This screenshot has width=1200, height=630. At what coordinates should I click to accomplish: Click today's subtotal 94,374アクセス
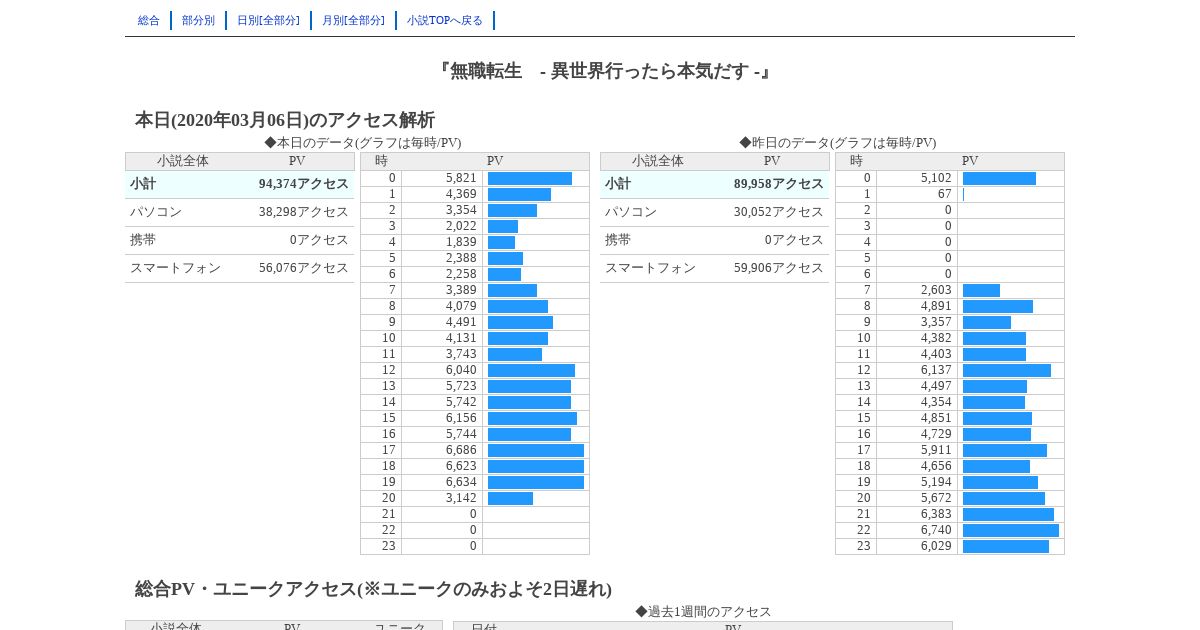coord(304,184)
